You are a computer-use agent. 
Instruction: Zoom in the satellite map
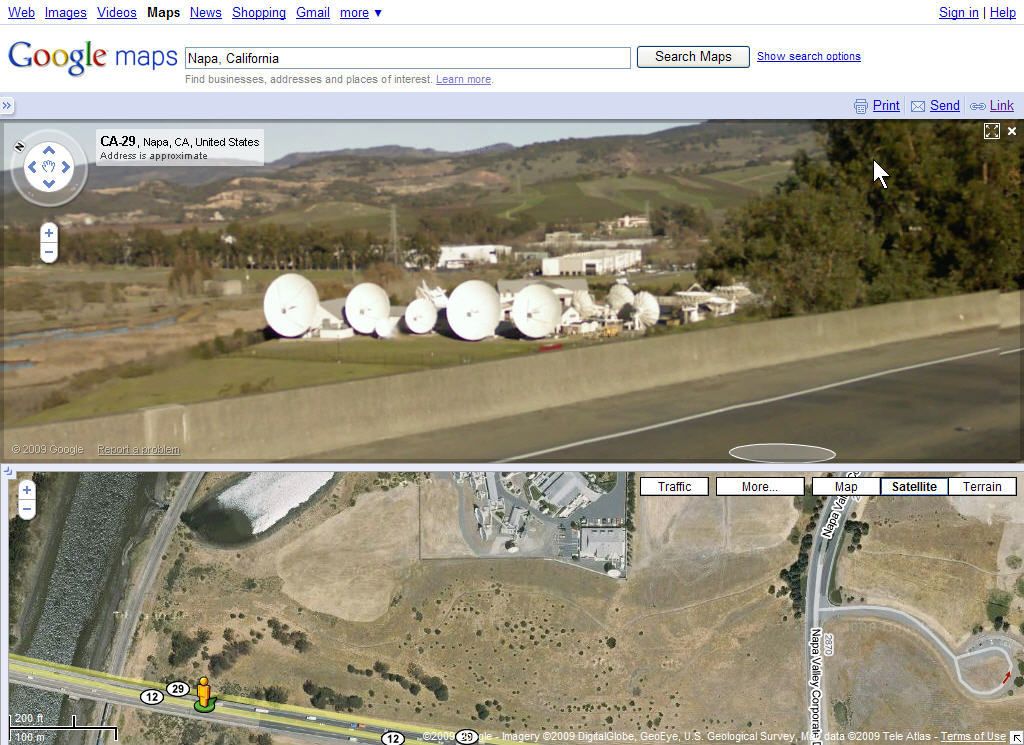click(27, 490)
